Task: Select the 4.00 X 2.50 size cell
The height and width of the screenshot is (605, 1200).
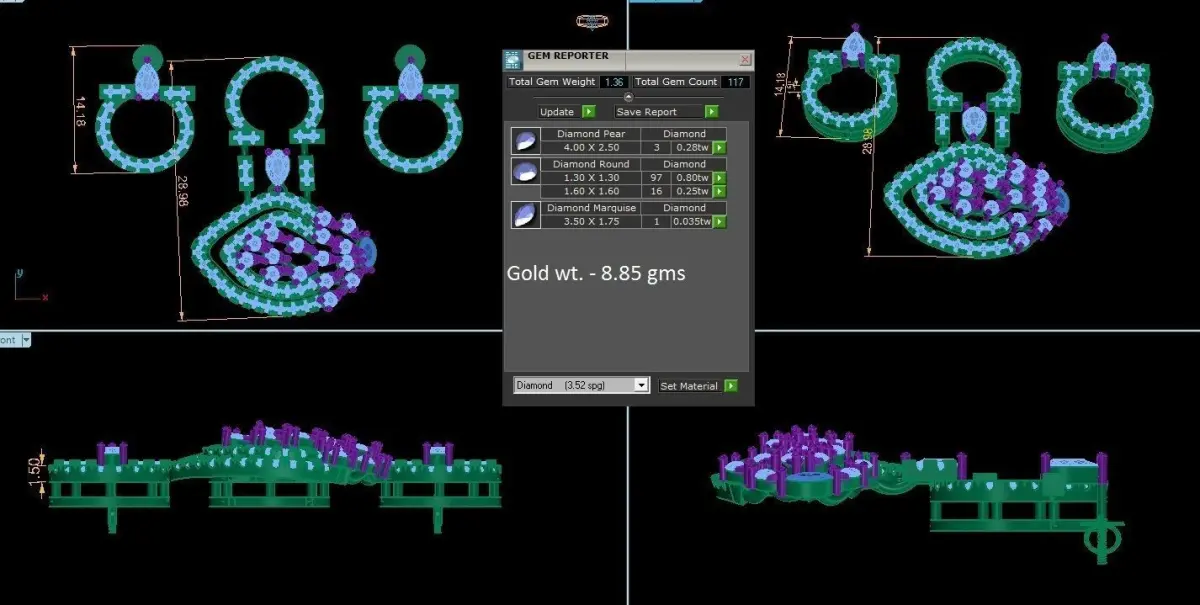Action: pos(590,147)
